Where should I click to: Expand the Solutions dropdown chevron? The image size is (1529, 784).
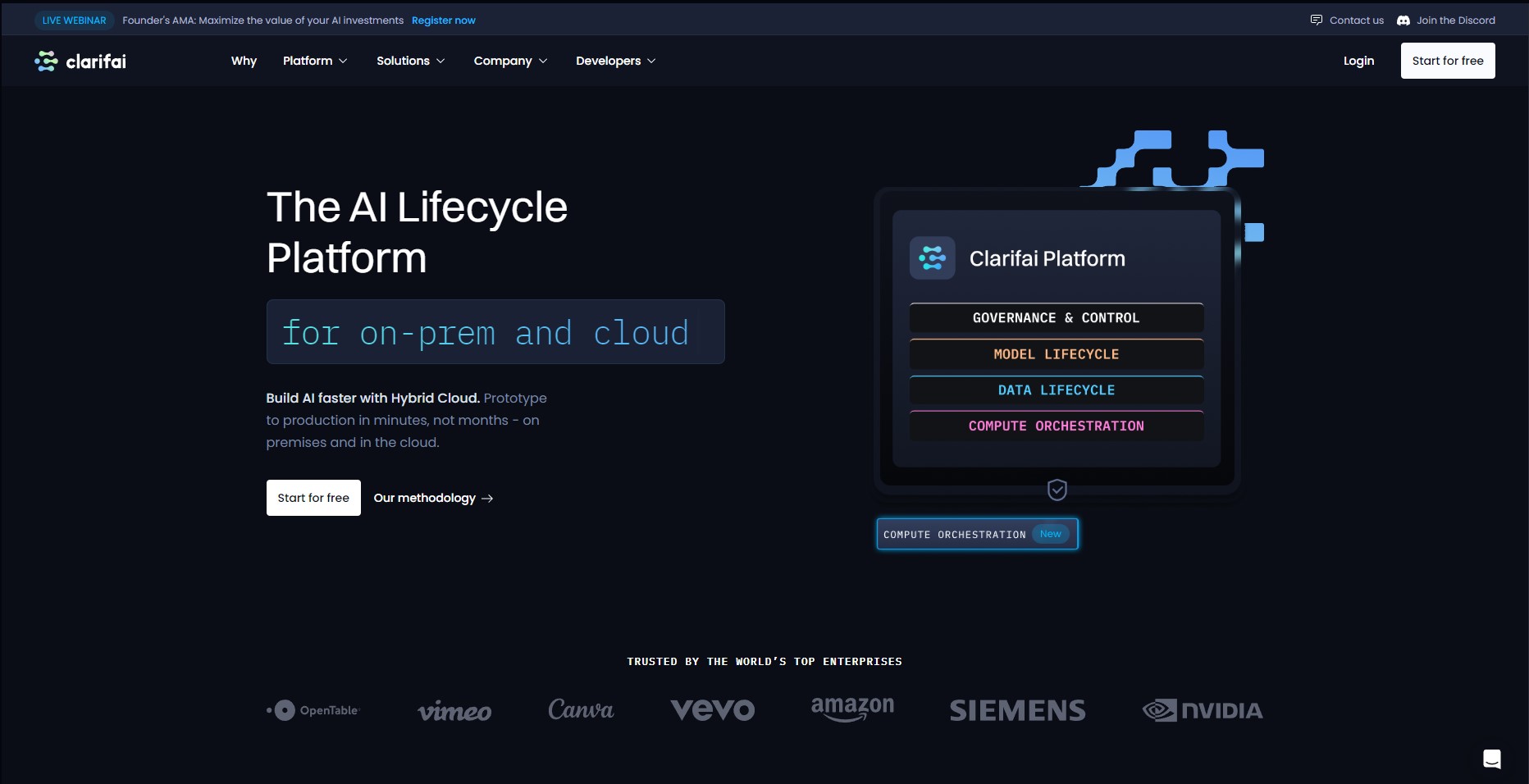coord(440,62)
